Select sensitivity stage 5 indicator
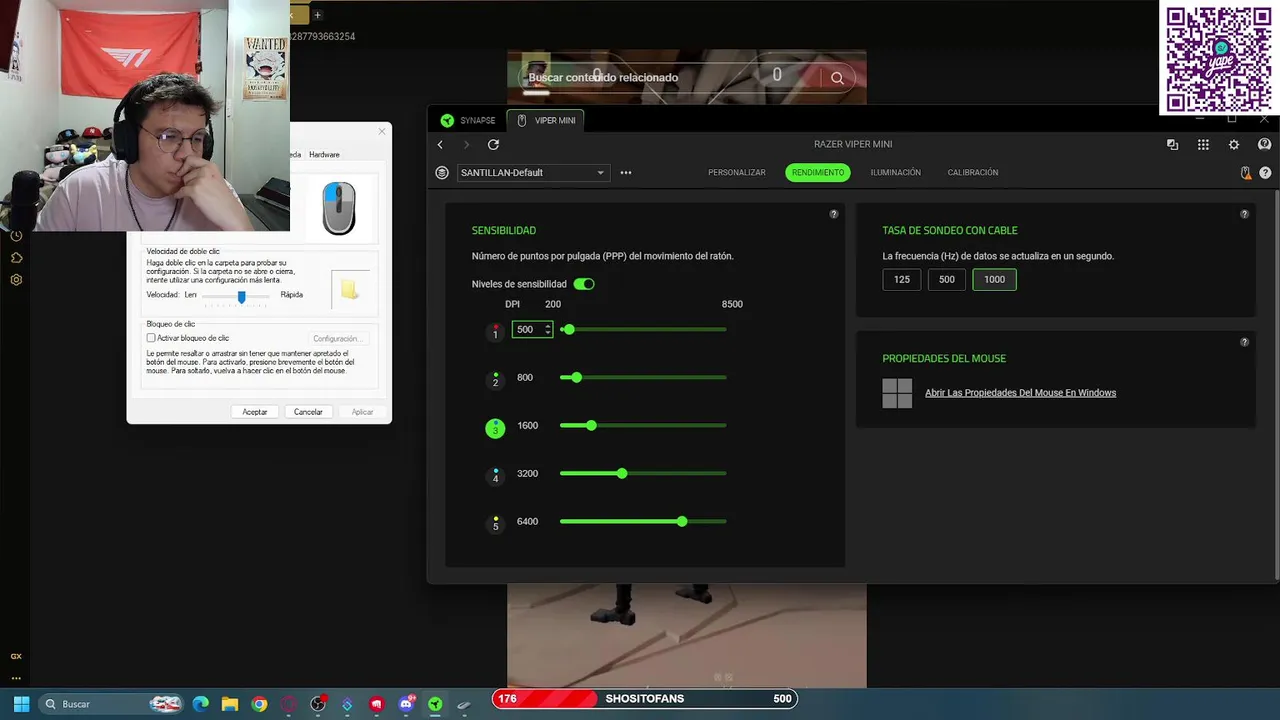This screenshot has height=720, width=1280. 495,523
